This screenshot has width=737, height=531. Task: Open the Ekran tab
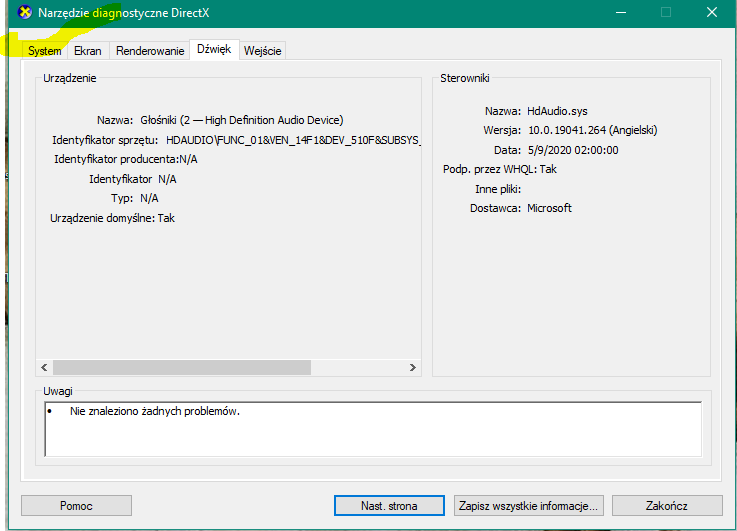(88, 51)
